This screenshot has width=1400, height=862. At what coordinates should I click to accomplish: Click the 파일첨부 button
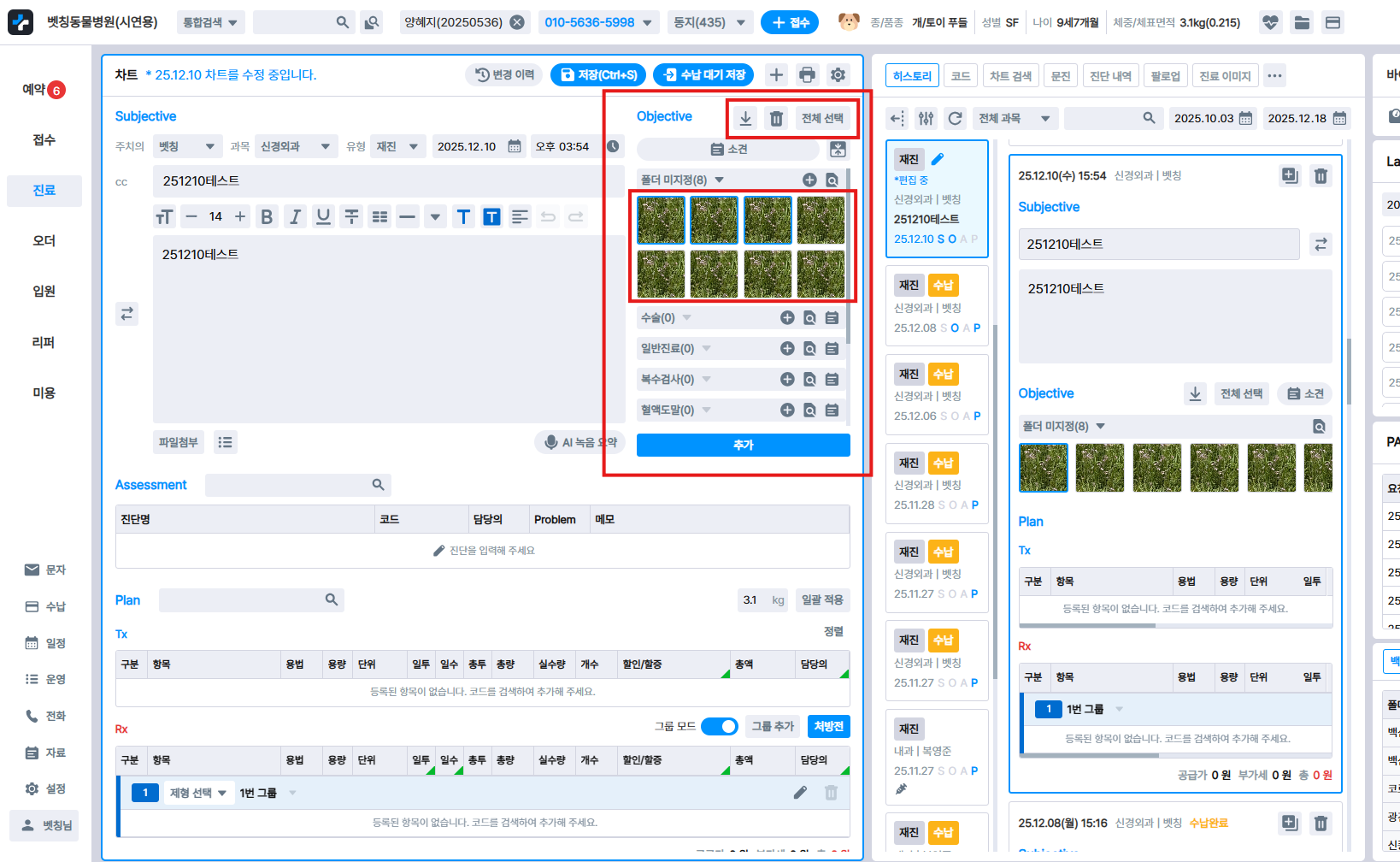[178, 442]
